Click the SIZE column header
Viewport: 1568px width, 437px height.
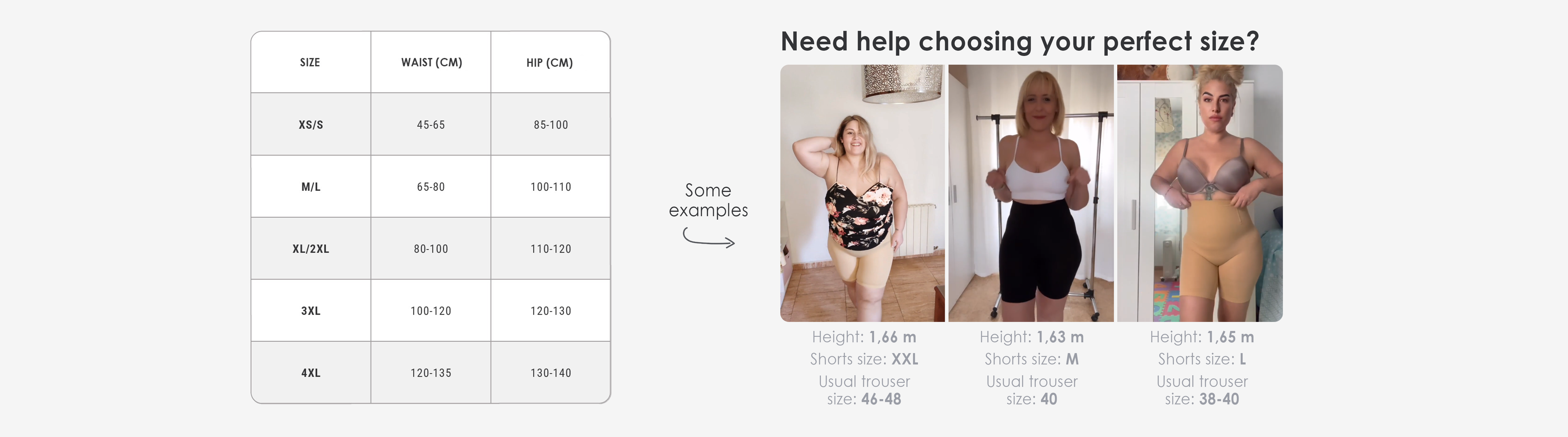(x=310, y=62)
